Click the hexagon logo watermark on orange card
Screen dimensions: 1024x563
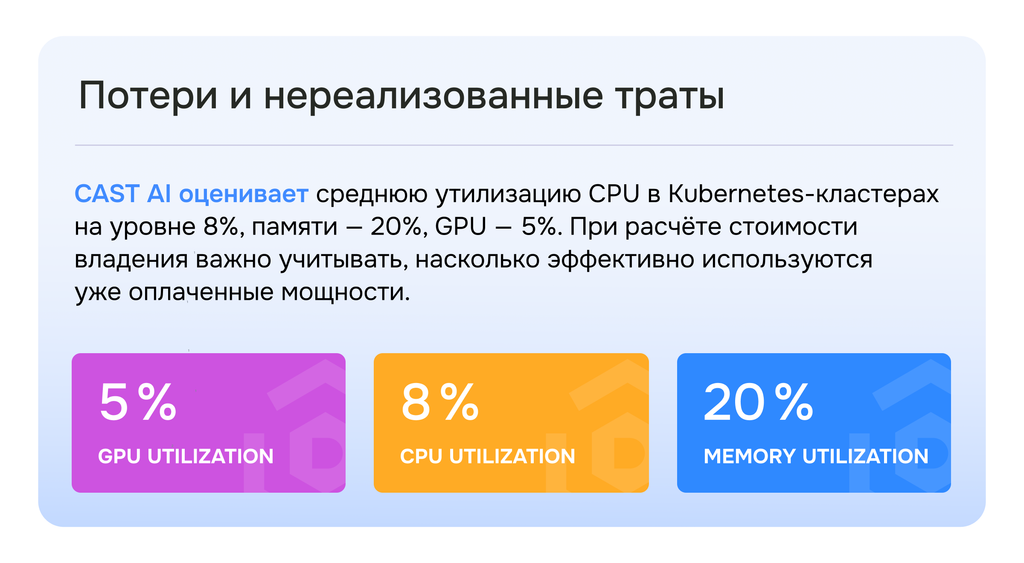620,452
